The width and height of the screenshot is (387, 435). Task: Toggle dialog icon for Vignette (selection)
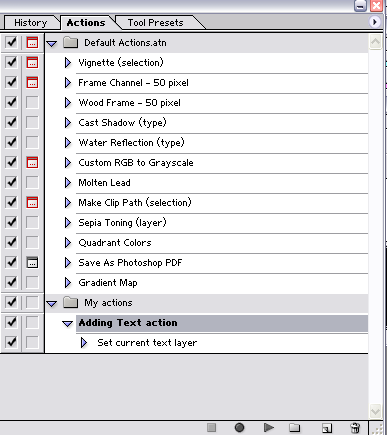[x=32, y=62]
